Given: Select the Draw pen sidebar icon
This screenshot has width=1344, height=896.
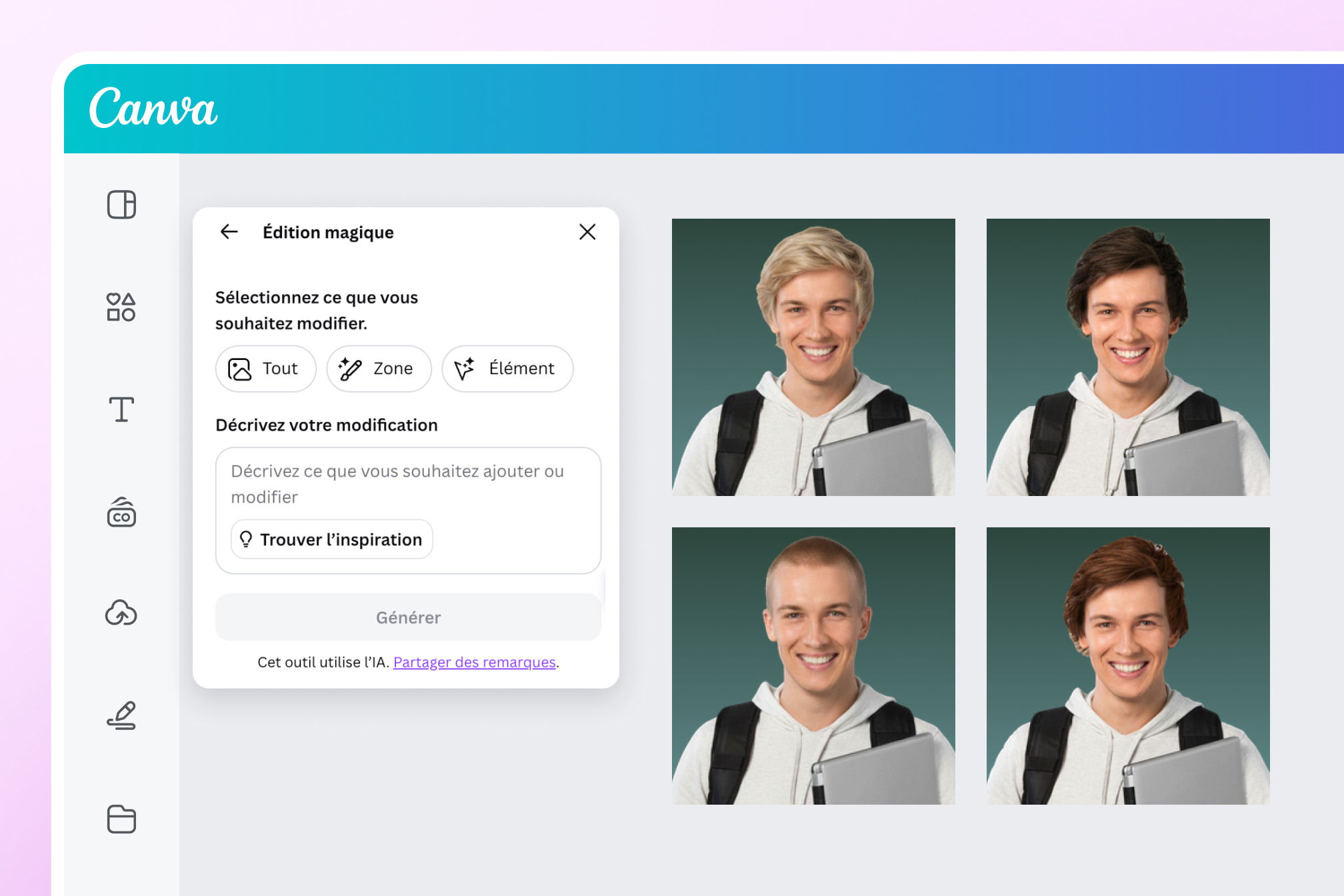Looking at the screenshot, I should coord(121,715).
